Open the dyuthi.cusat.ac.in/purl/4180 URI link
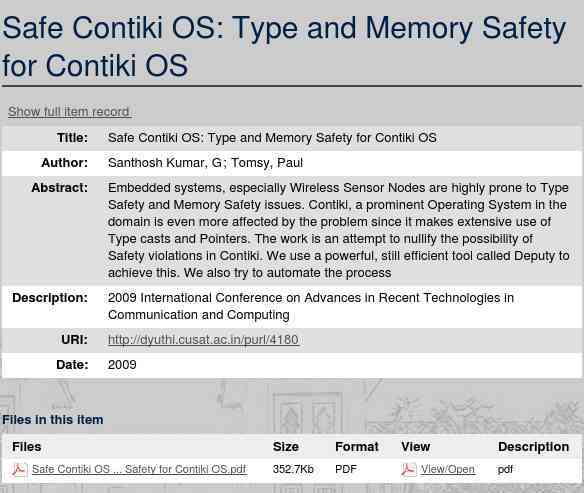The width and height of the screenshot is (584, 493). click(203, 340)
